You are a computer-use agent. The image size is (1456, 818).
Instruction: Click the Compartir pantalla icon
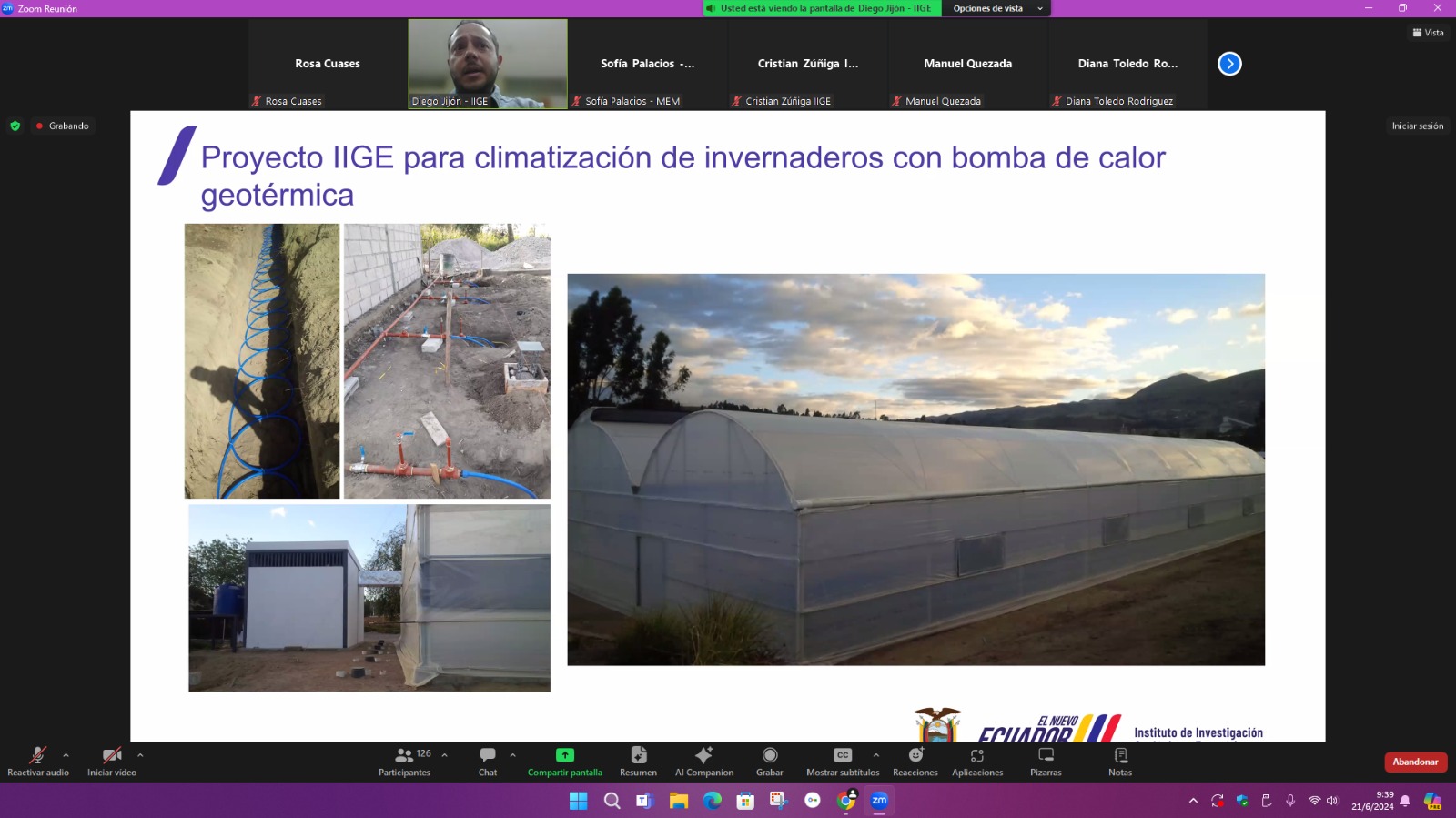pyautogui.click(x=564, y=755)
